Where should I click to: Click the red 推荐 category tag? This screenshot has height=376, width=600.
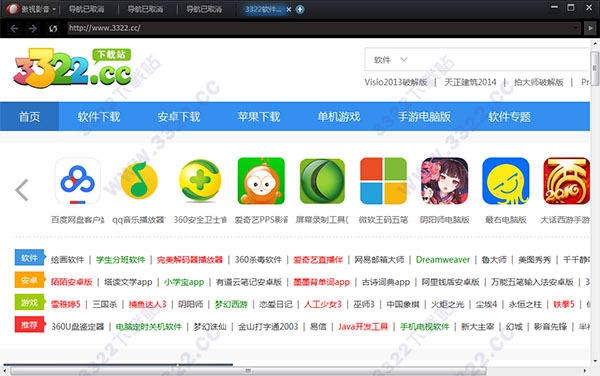coord(30,325)
